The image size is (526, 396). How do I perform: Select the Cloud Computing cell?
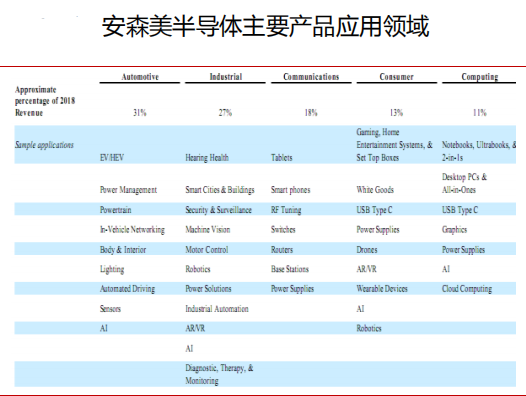pos(467,289)
